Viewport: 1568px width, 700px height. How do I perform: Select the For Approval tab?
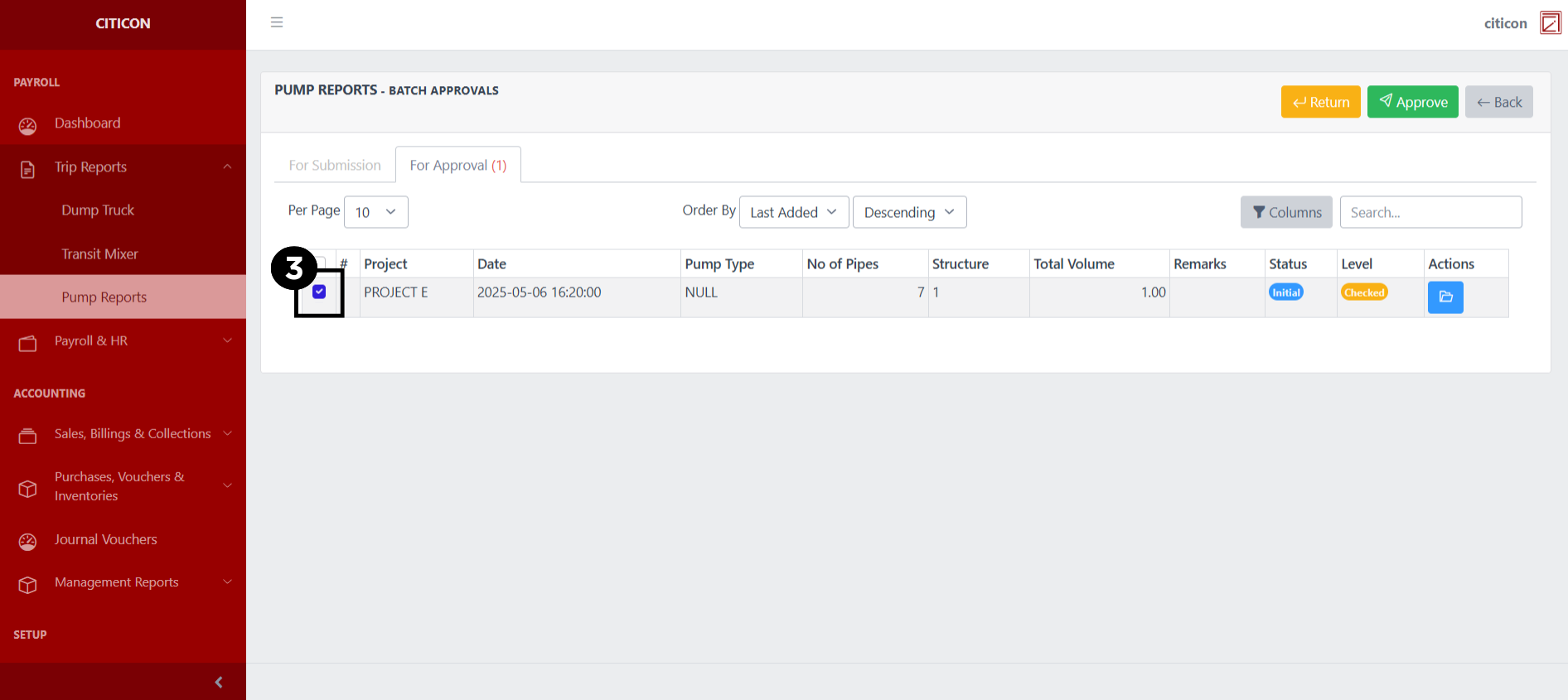(457, 166)
